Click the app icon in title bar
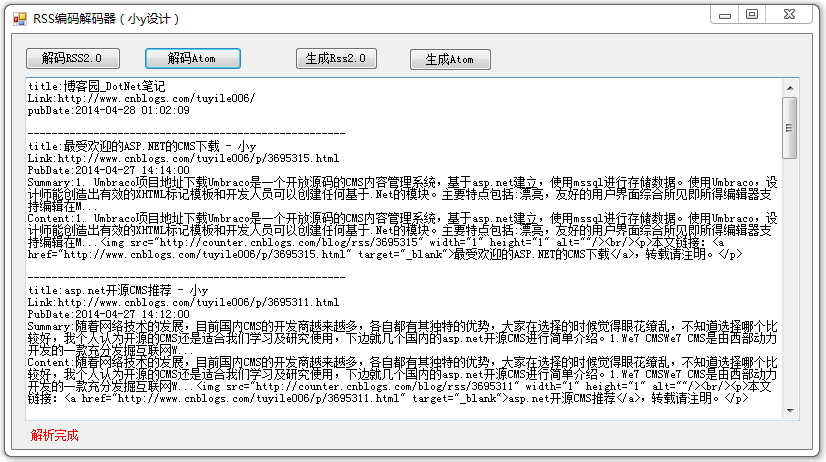The width and height of the screenshot is (826, 462). tap(20, 19)
